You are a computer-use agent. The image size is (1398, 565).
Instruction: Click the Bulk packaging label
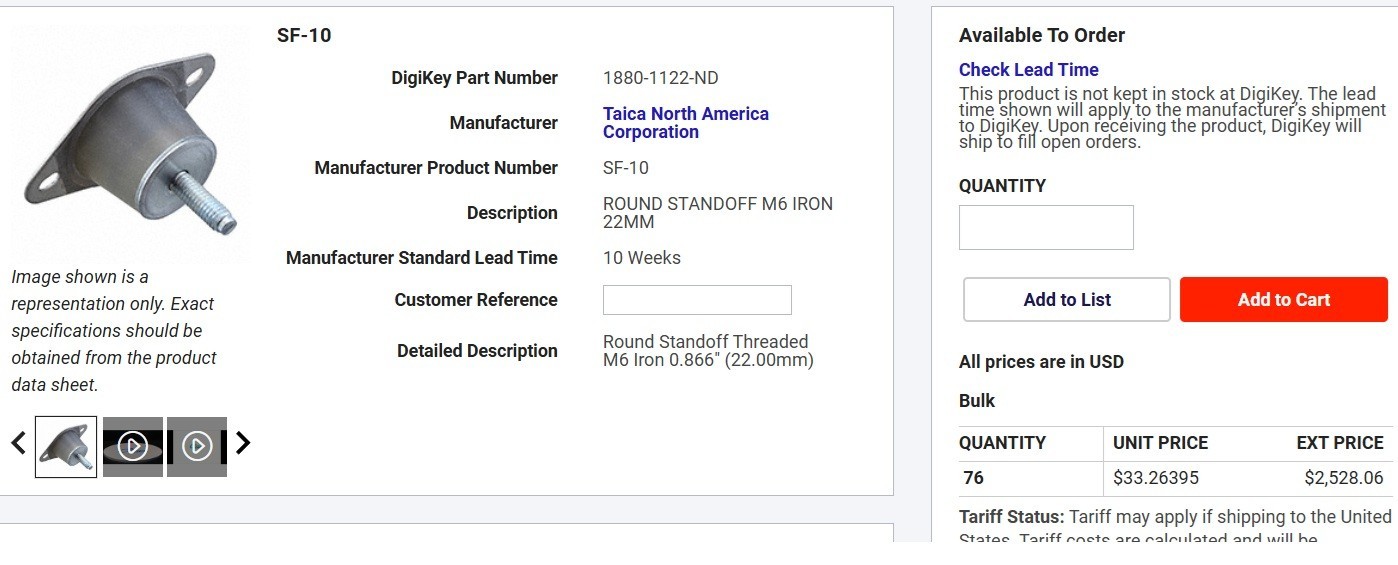[x=977, y=401]
